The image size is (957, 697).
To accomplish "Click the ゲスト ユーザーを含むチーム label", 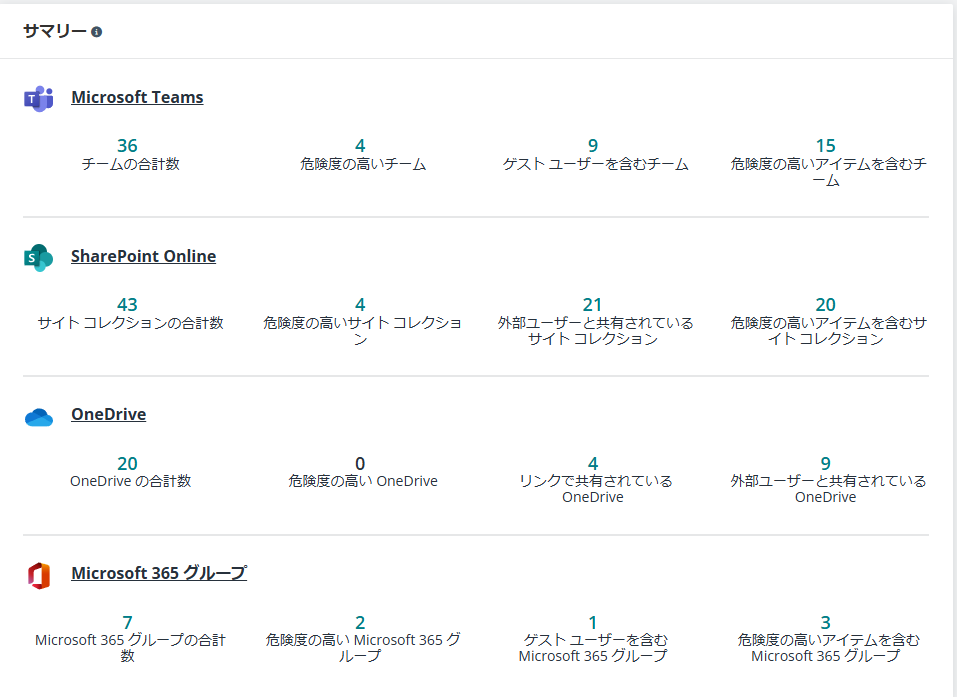I will (x=596, y=164).
